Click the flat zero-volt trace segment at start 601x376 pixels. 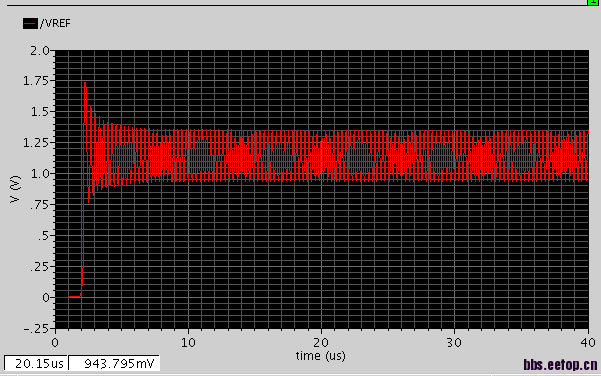[x=67, y=297]
